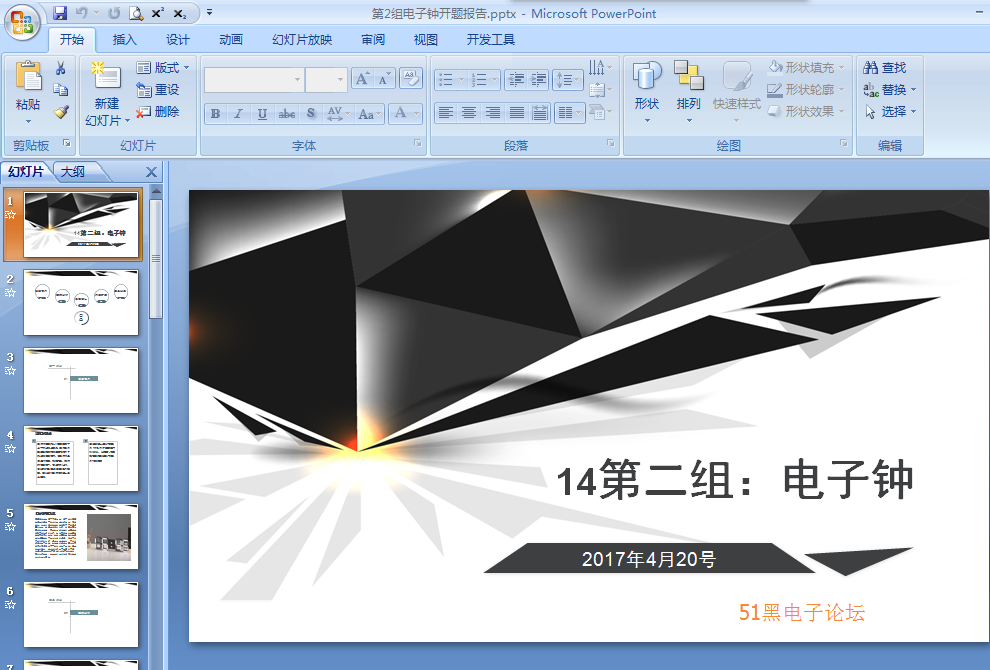Justify the paragraph text
This screenshot has height=670, width=990.
click(x=516, y=113)
